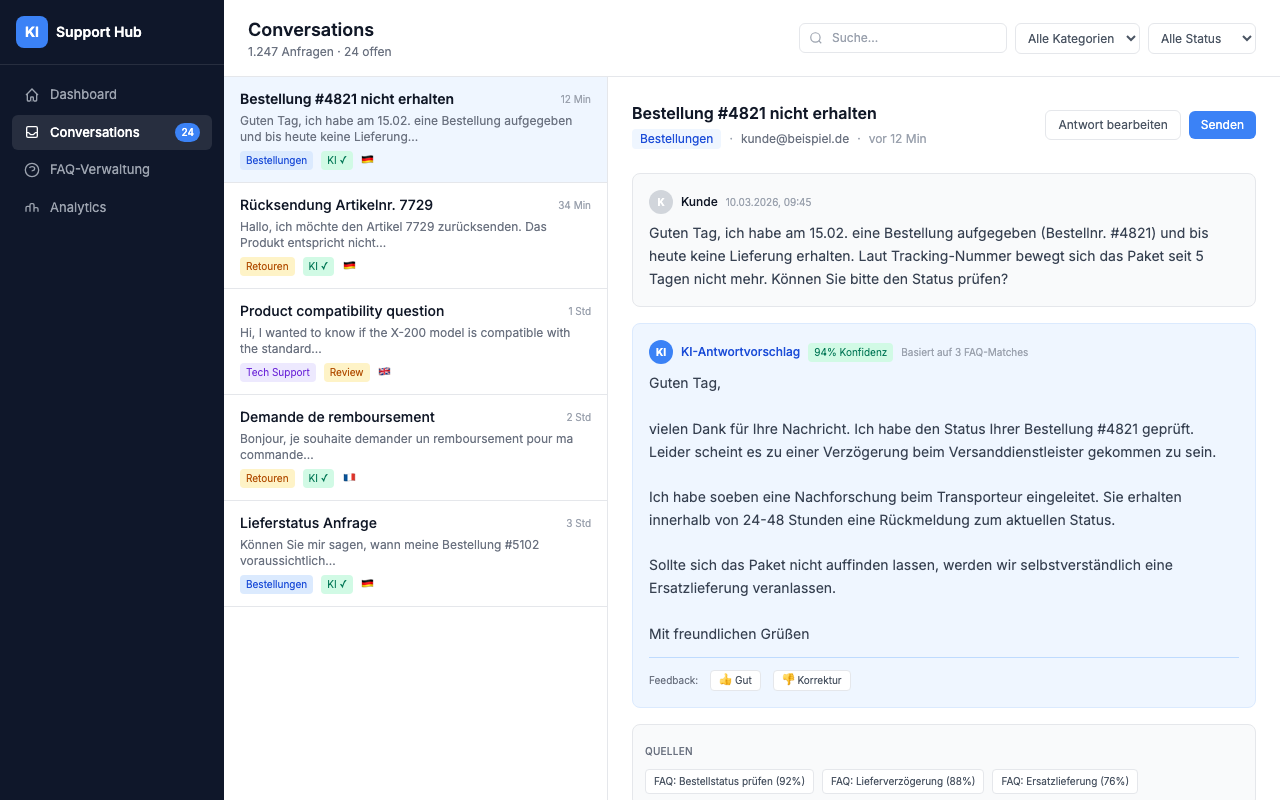
Task: Click the FAQ-Verwaltung help icon
Action: point(31,169)
